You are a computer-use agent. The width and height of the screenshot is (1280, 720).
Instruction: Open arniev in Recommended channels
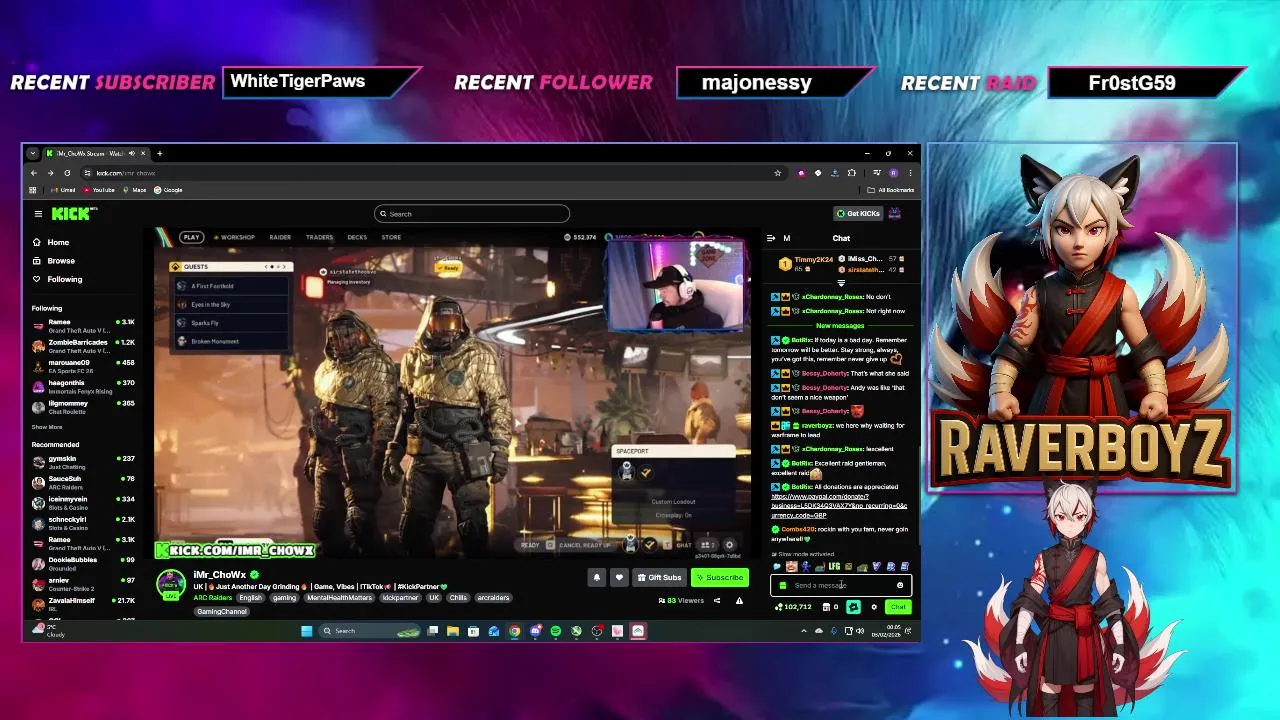click(84, 583)
